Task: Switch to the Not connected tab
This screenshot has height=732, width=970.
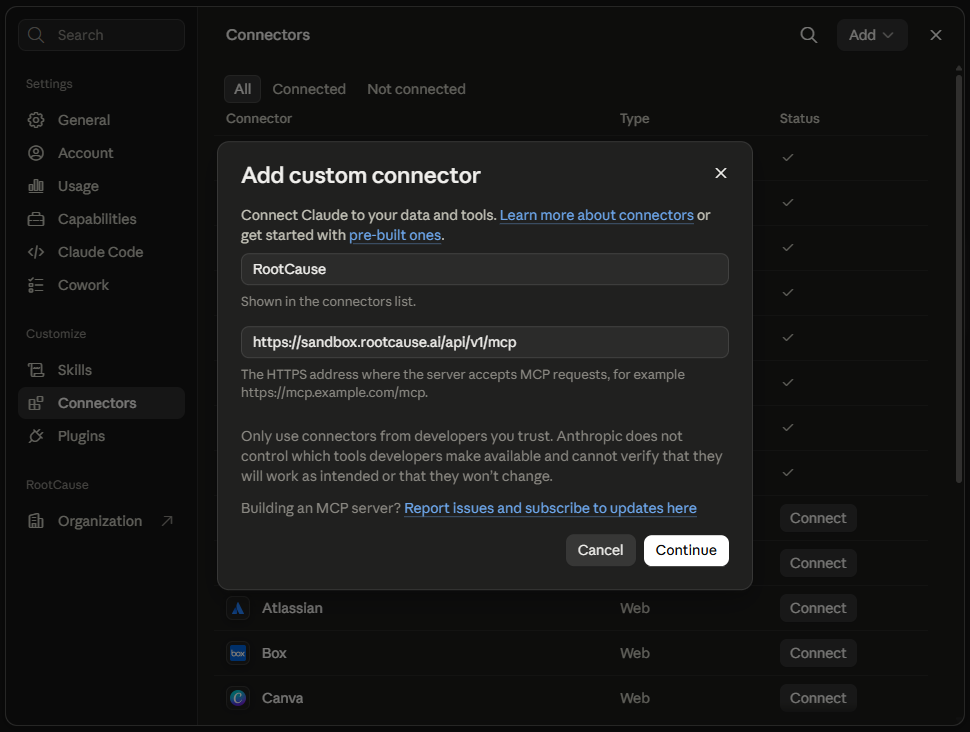Action: click(x=416, y=89)
